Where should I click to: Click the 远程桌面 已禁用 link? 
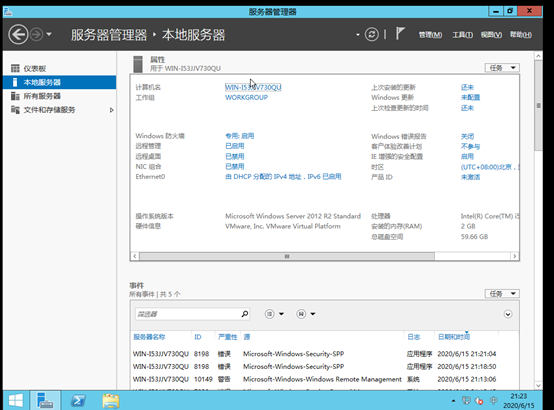[235, 156]
